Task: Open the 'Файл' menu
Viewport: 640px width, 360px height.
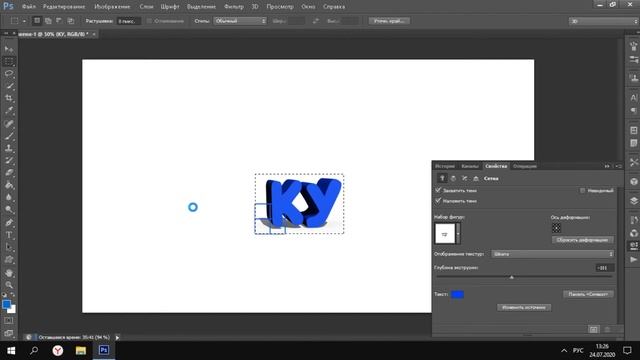Action: (x=29, y=7)
